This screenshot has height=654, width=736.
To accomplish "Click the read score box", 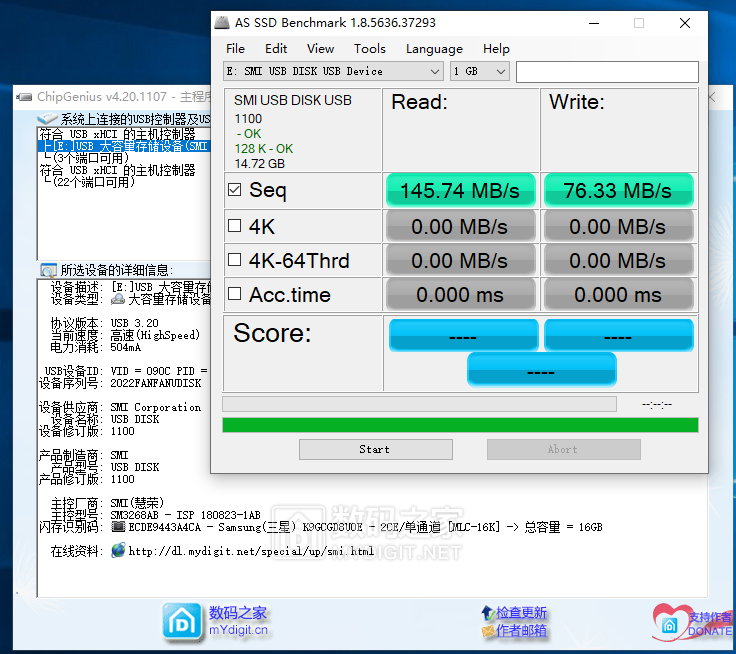I will tap(463, 335).
